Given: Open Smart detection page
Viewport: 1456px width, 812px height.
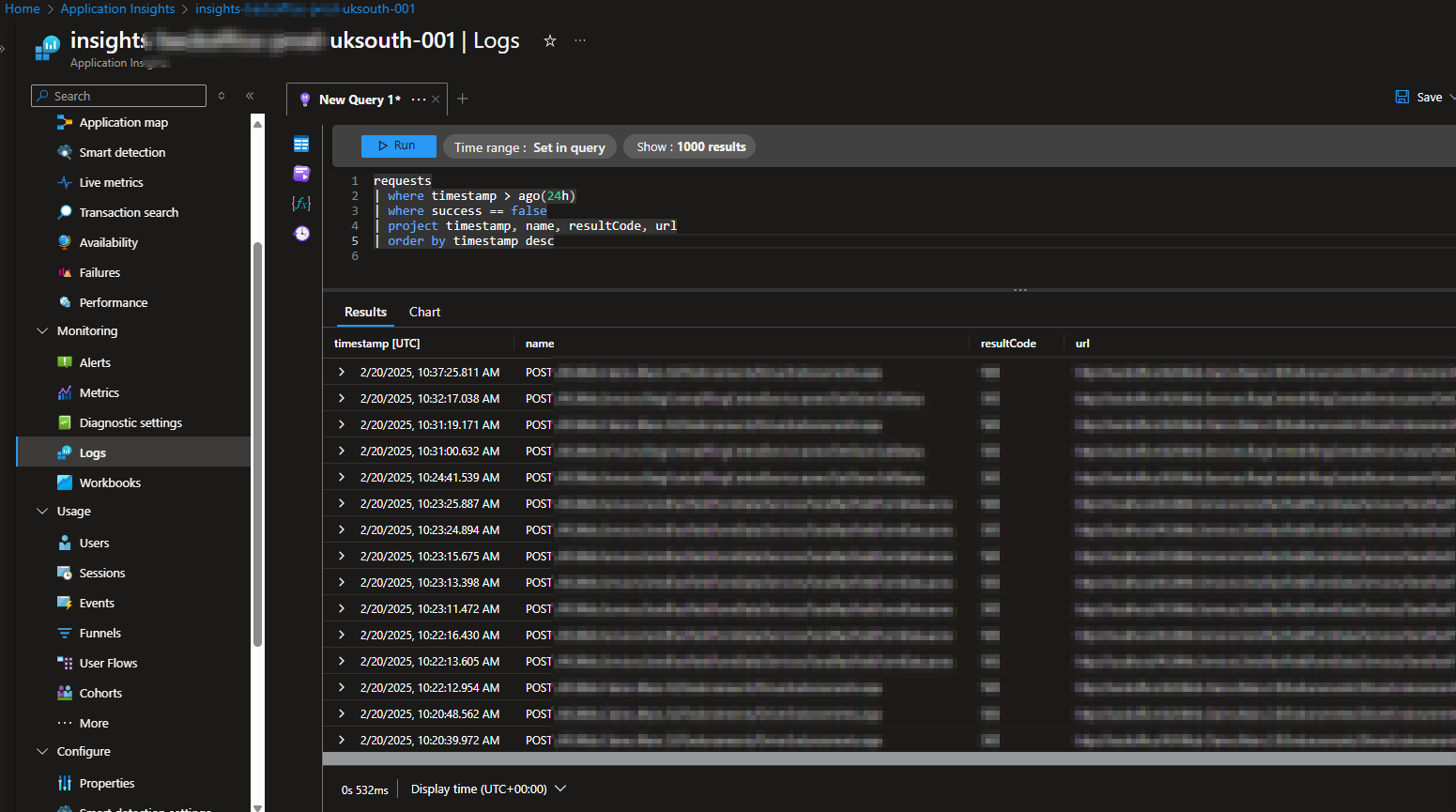Looking at the screenshot, I should pyautogui.click(x=122, y=152).
